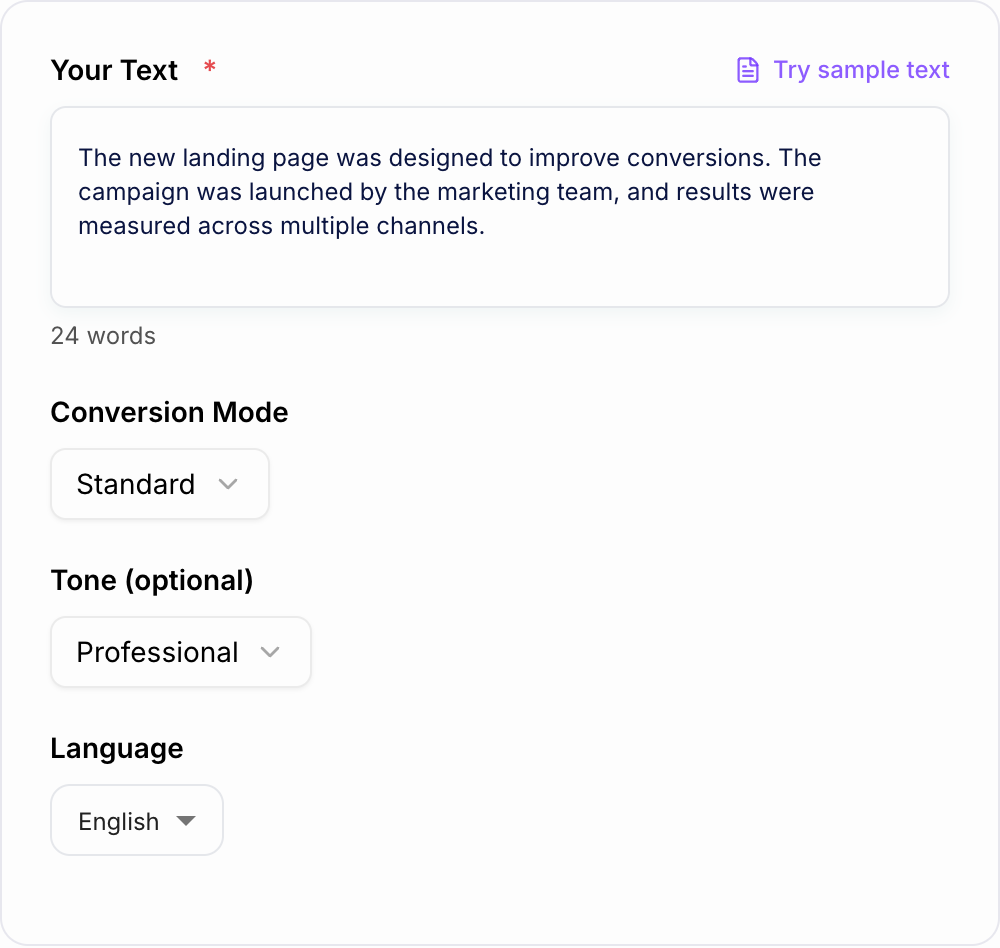This screenshot has height=948, width=1000.
Task: Click the Conversion Mode heading
Action: click(169, 412)
